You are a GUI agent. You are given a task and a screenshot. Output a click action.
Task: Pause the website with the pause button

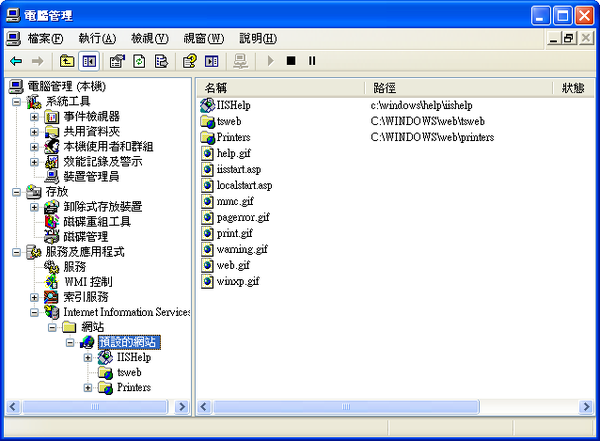click(312, 61)
